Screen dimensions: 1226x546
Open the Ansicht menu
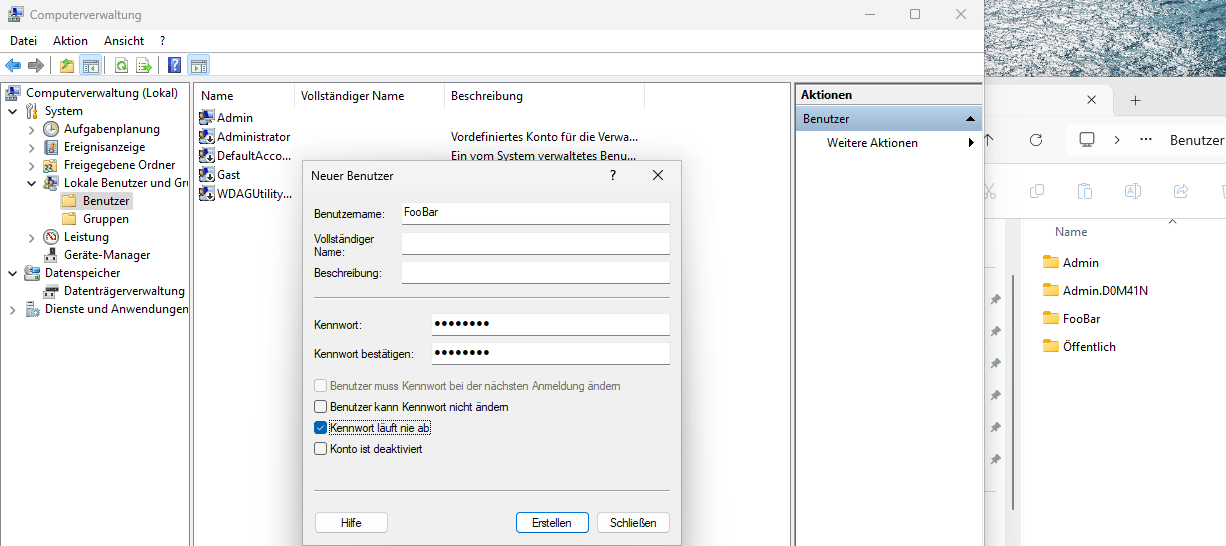click(124, 41)
